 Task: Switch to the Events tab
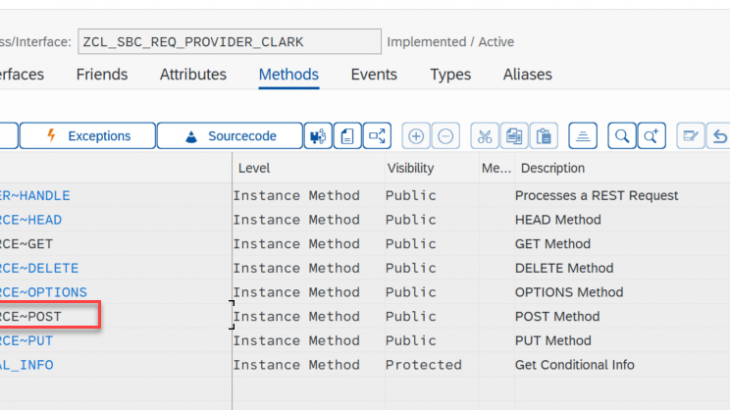[374, 74]
